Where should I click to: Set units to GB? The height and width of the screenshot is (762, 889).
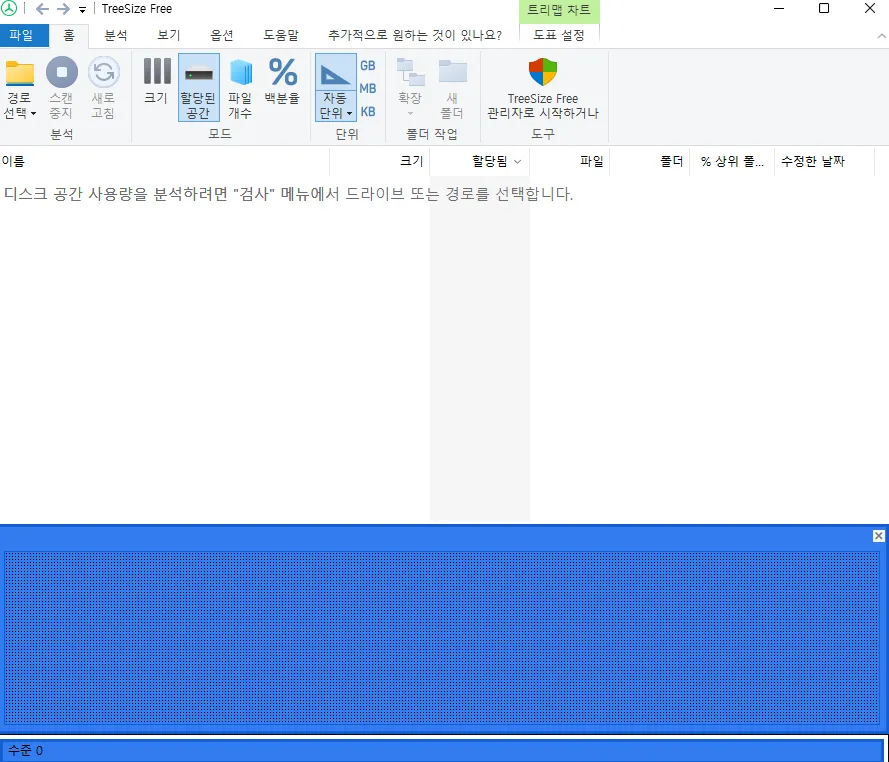pyautogui.click(x=367, y=66)
